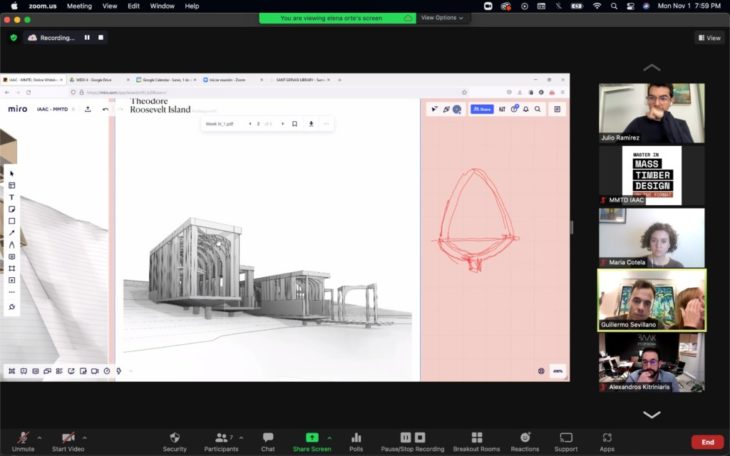
Task: Click the blue Share button in Miro
Action: (x=482, y=109)
